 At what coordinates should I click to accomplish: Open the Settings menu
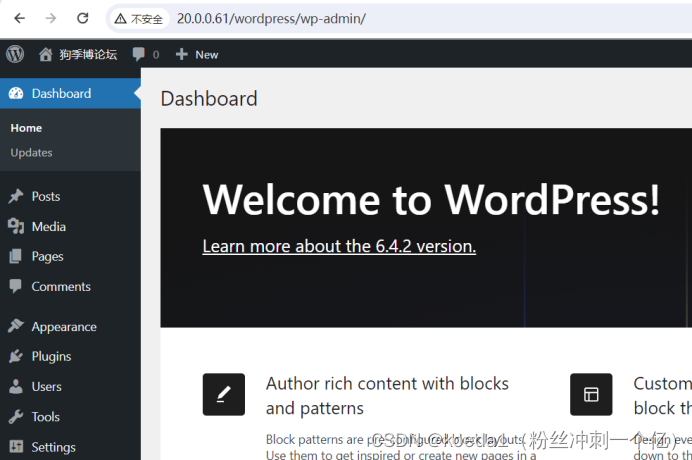coord(53,447)
